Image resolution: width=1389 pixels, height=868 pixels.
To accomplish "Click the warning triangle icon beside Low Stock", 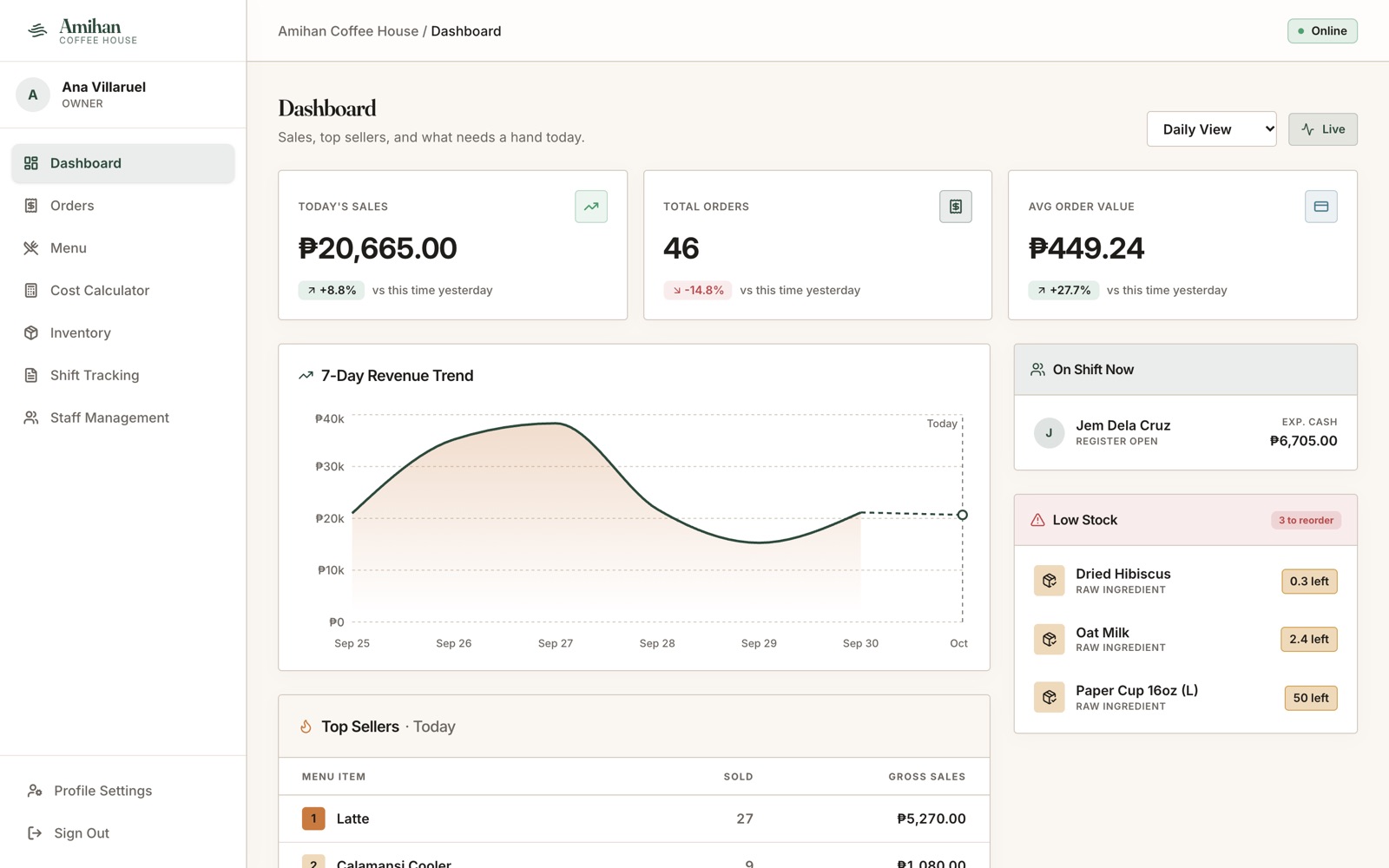I will (x=1037, y=520).
